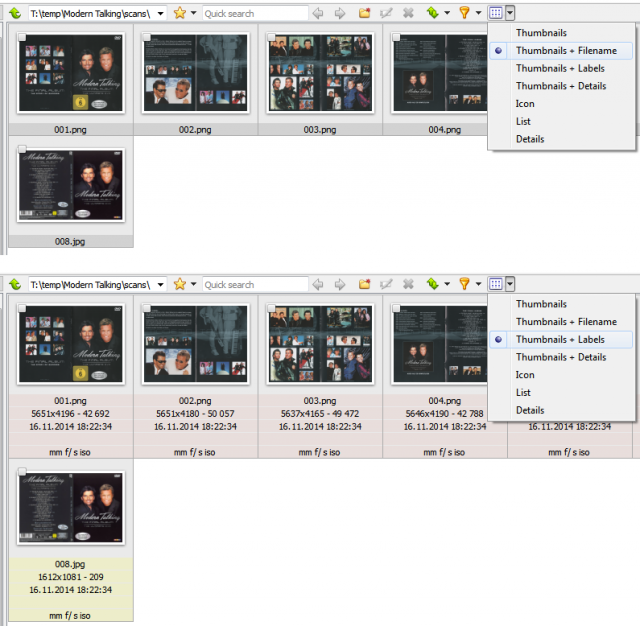This screenshot has height=626, width=640.
Task: Choose Thumbnails in upper view menu
Action: [561, 33]
